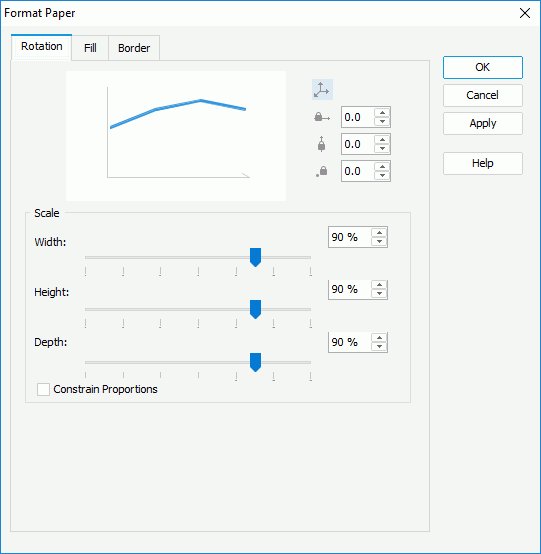Decrease horizontal rotation value with down arrow

coord(382,122)
